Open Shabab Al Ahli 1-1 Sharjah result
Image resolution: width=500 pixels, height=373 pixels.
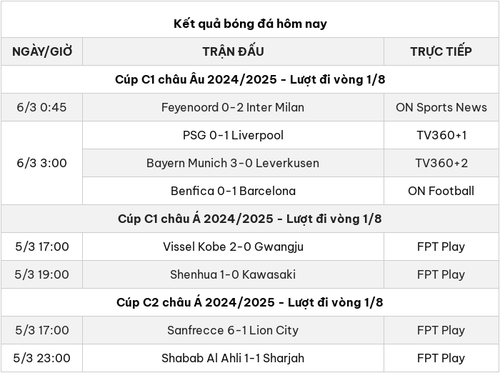tap(233, 358)
